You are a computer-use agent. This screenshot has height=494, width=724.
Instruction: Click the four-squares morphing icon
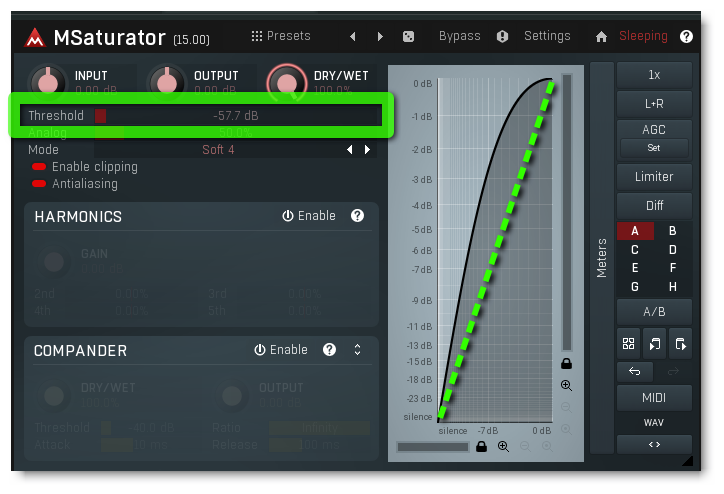coord(628,344)
